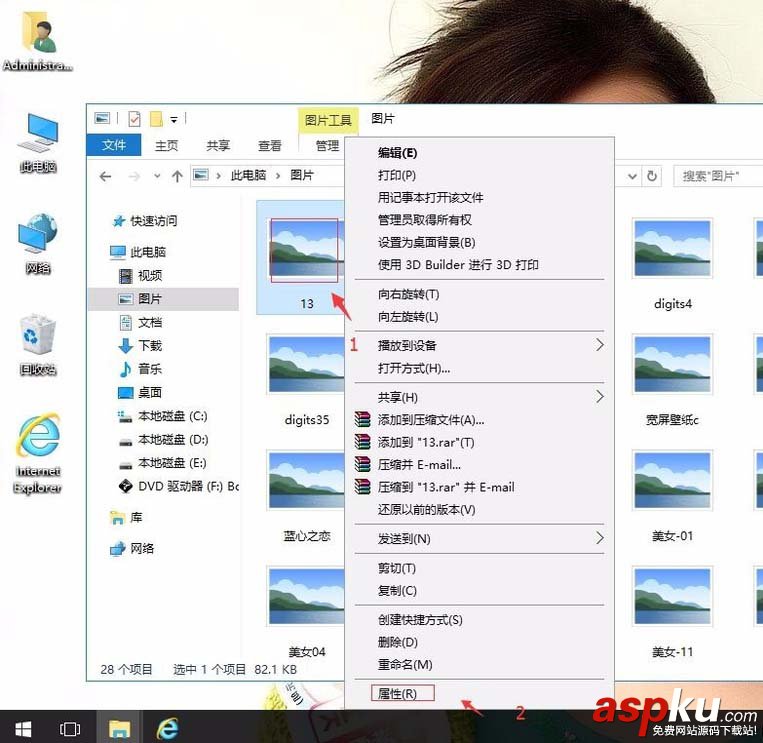Open recent locations dropdown arrow
The width and height of the screenshot is (763, 743).
pos(157,176)
